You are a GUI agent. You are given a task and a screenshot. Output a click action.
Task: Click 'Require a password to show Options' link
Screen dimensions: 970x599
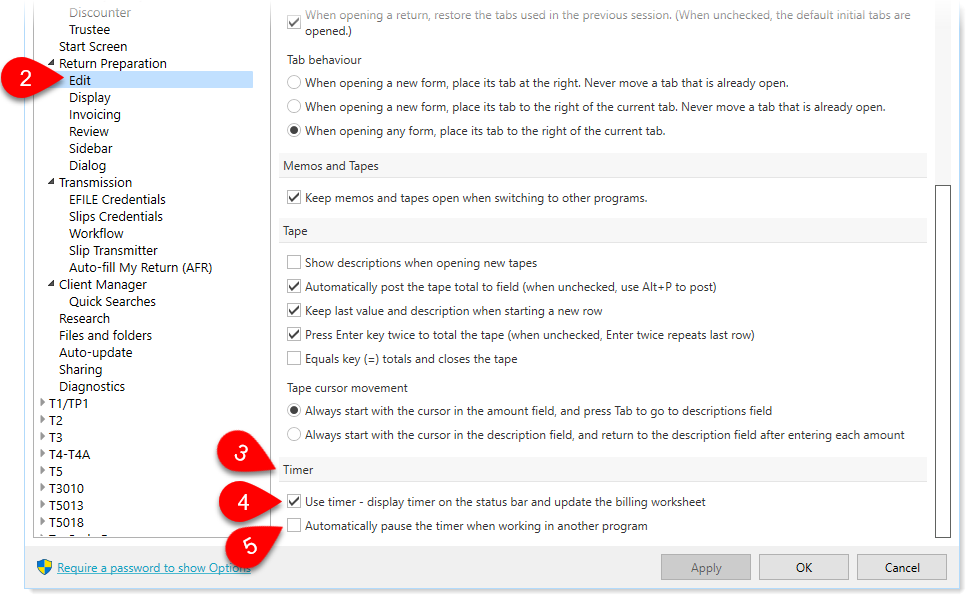tap(153, 568)
